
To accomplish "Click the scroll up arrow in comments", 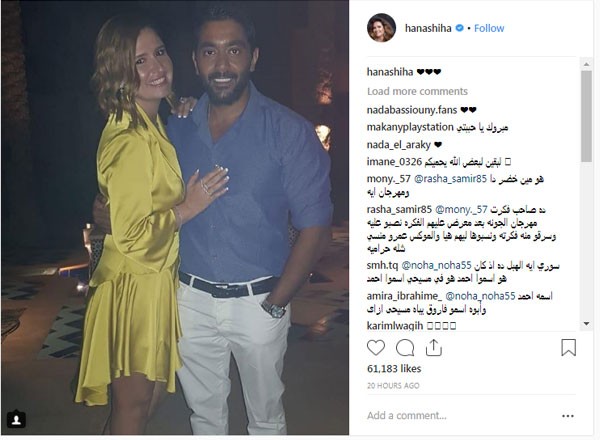I will [x=586, y=64].
